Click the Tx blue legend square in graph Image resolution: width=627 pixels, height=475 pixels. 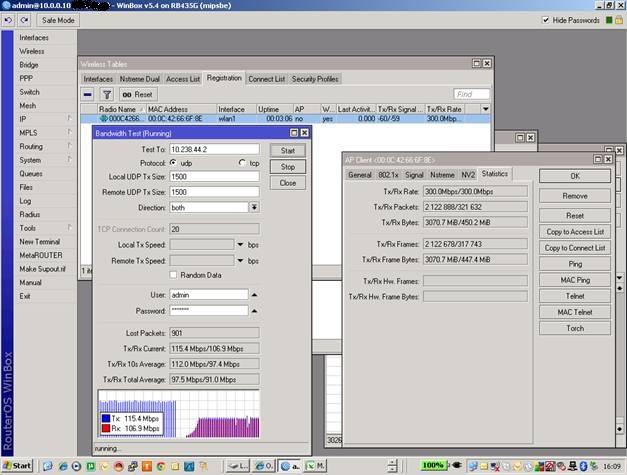pos(105,417)
